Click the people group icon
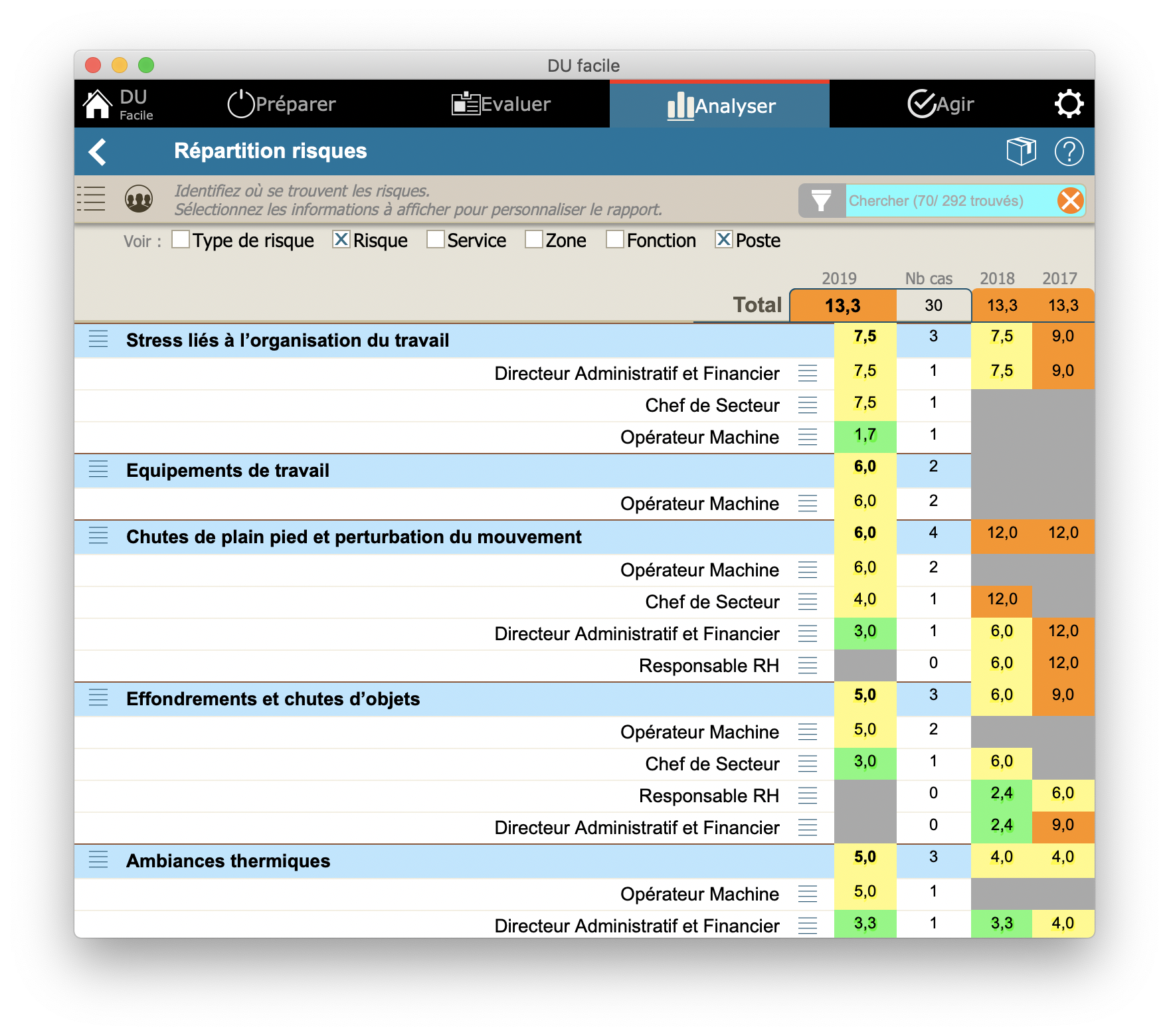The height and width of the screenshot is (1036, 1169). (139, 199)
